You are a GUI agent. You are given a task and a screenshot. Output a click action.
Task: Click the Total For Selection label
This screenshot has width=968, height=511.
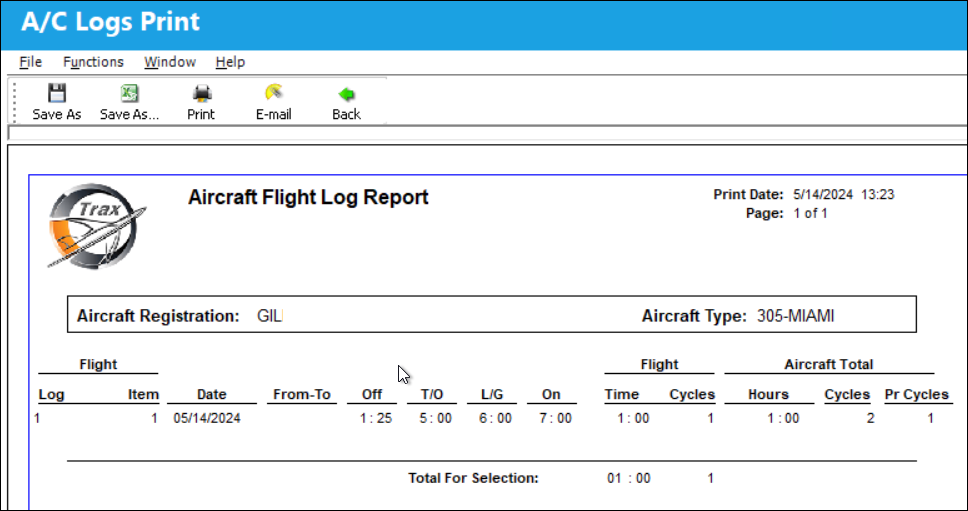pyautogui.click(x=474, y=478)
